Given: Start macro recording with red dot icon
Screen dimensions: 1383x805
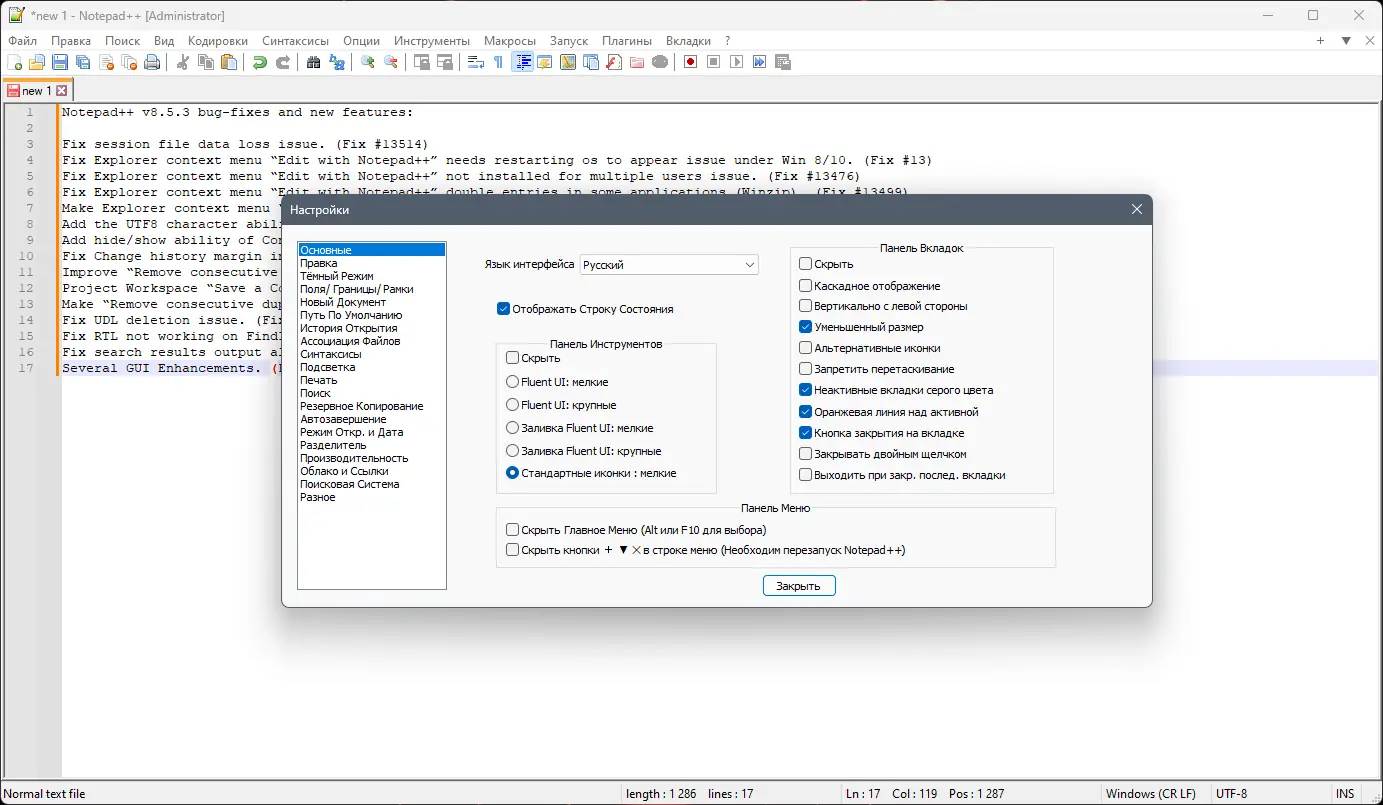Looking at the screenshot, I should [x=691, y=62].
